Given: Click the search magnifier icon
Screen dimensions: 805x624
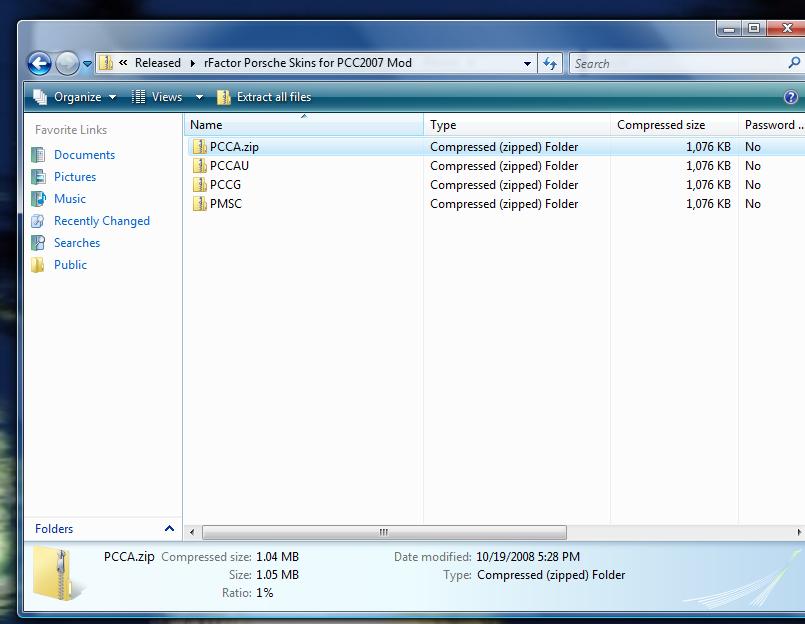Looking at the screenshot, I should pos(794,63).
